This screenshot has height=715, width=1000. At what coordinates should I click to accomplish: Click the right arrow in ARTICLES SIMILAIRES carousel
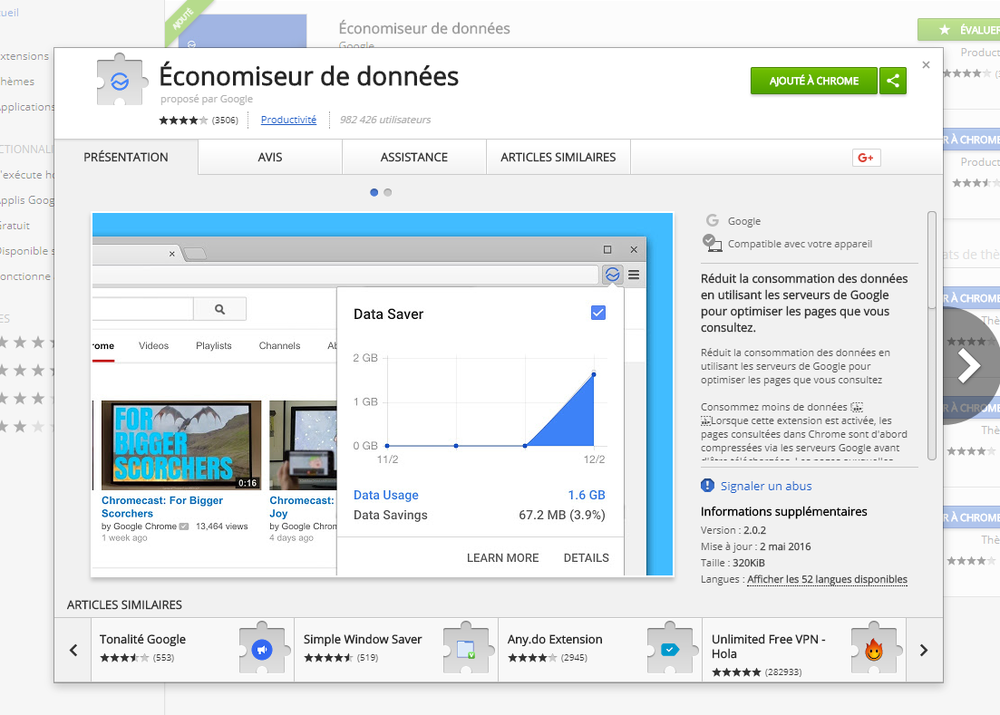point(923,650)
